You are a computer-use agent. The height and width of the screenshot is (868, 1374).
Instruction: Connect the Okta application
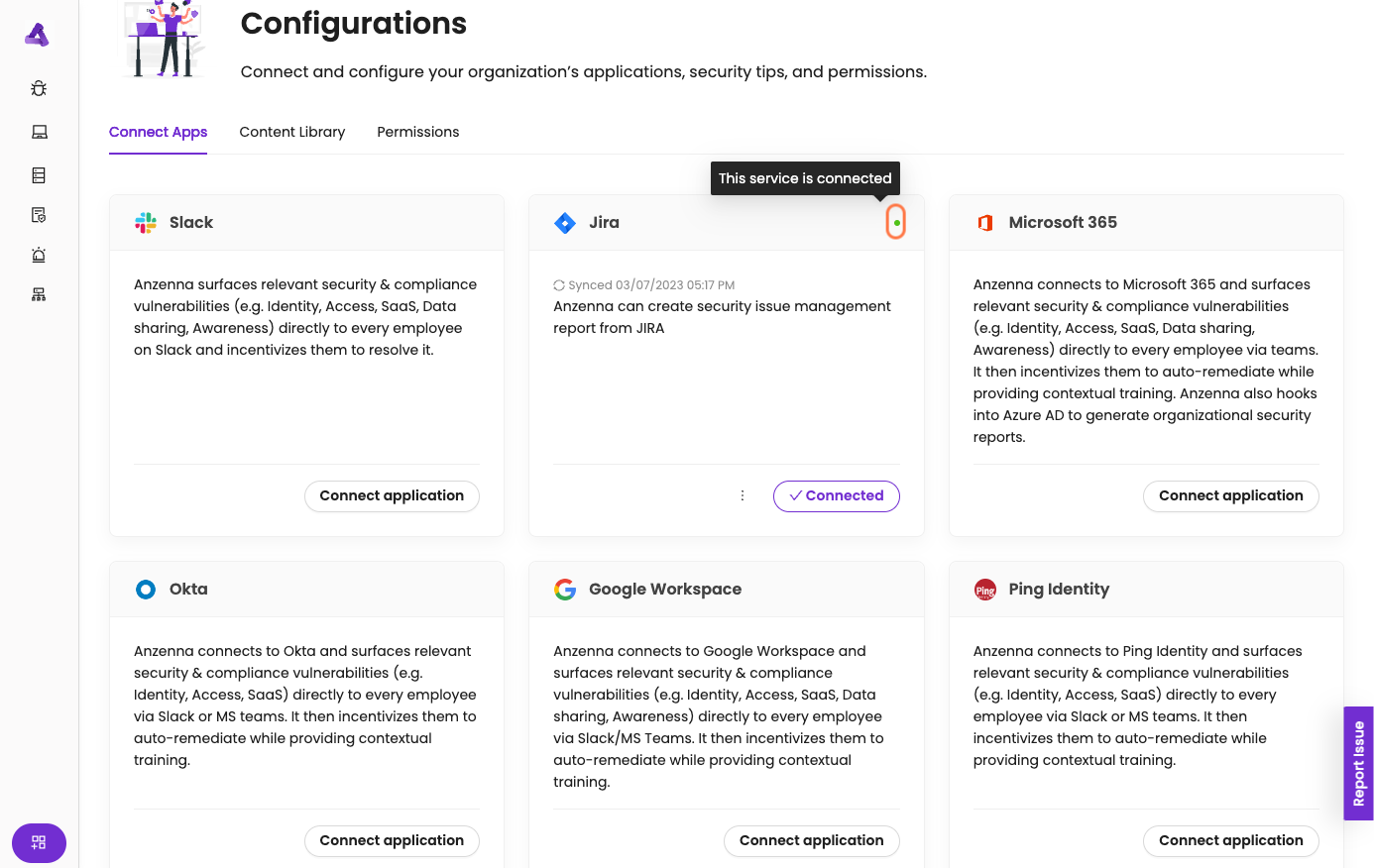(392, 840)
